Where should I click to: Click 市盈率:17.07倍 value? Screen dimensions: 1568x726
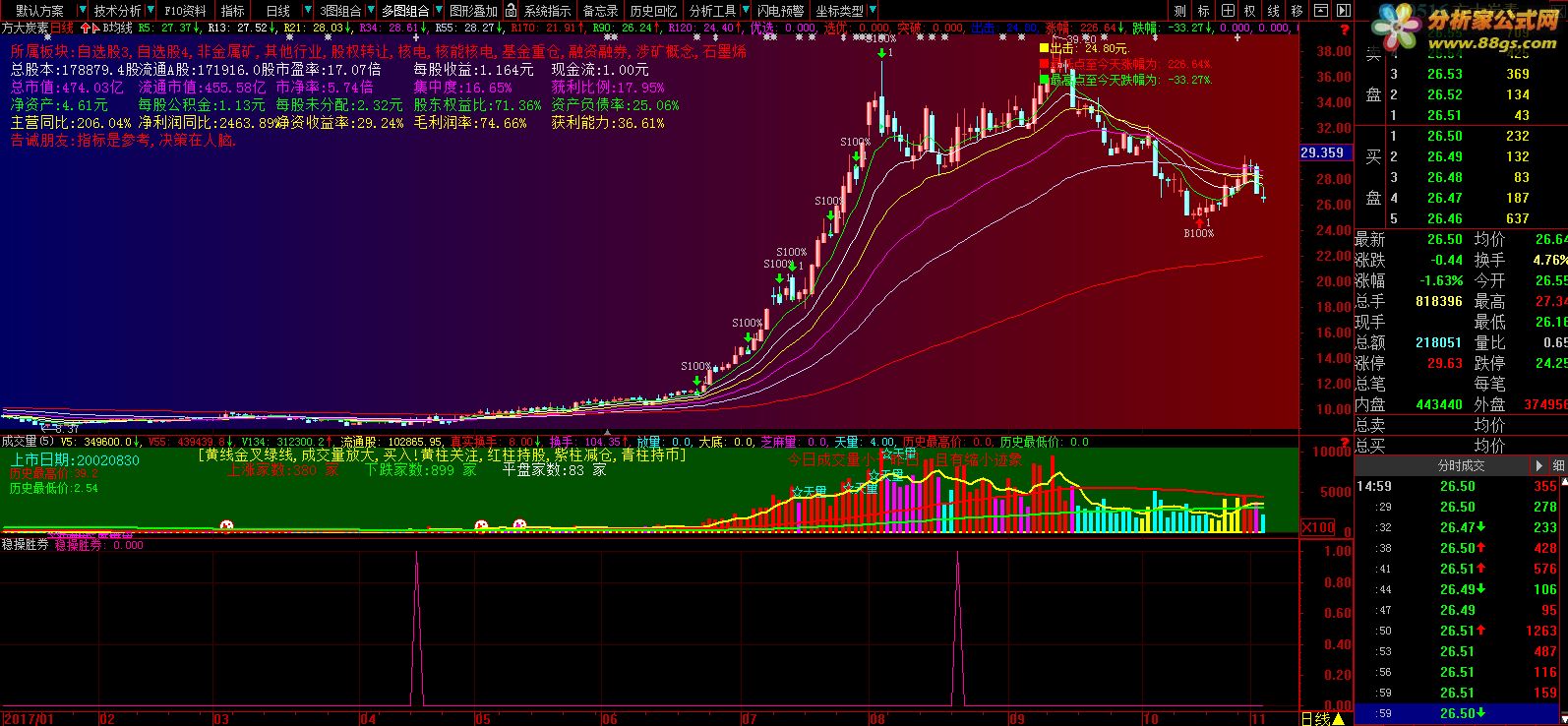click(x=329, y=70)
